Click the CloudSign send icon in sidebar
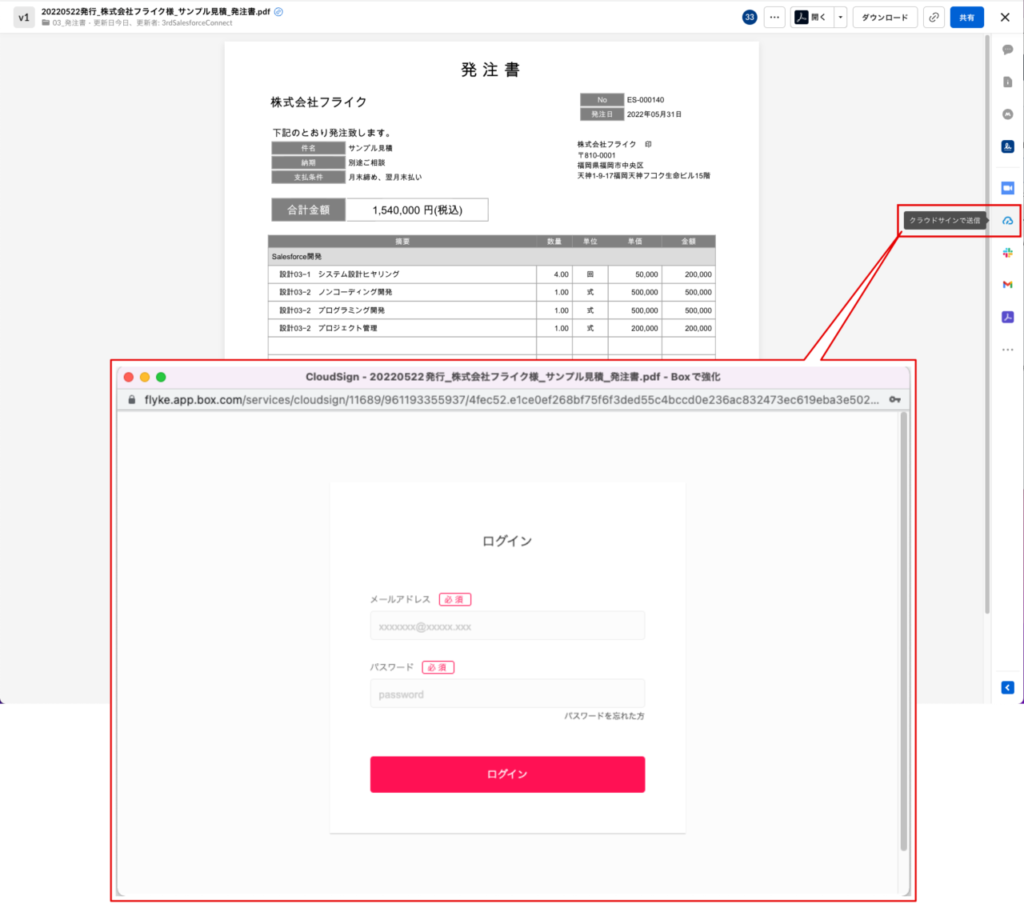Image resolution: width=1024 pixels, height=908 pixels. point(1008,221)
